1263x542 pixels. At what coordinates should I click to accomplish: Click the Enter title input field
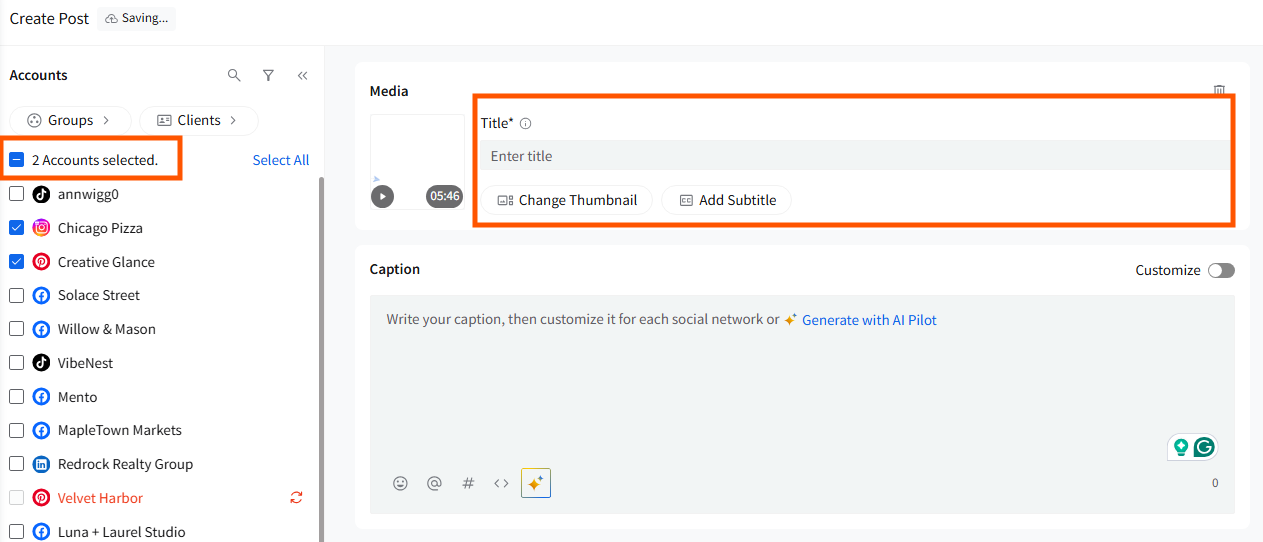pos(853,156)
